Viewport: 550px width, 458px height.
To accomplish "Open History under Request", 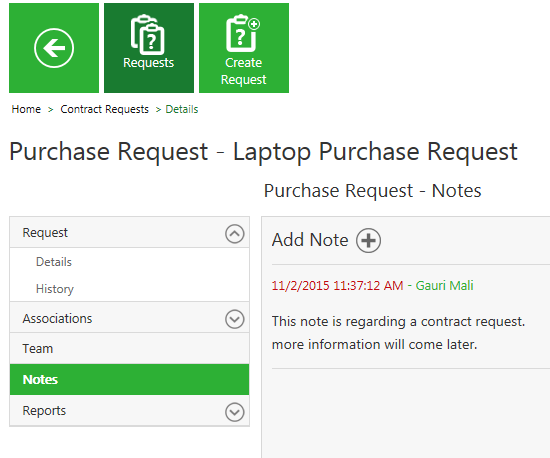I will 55,289.
